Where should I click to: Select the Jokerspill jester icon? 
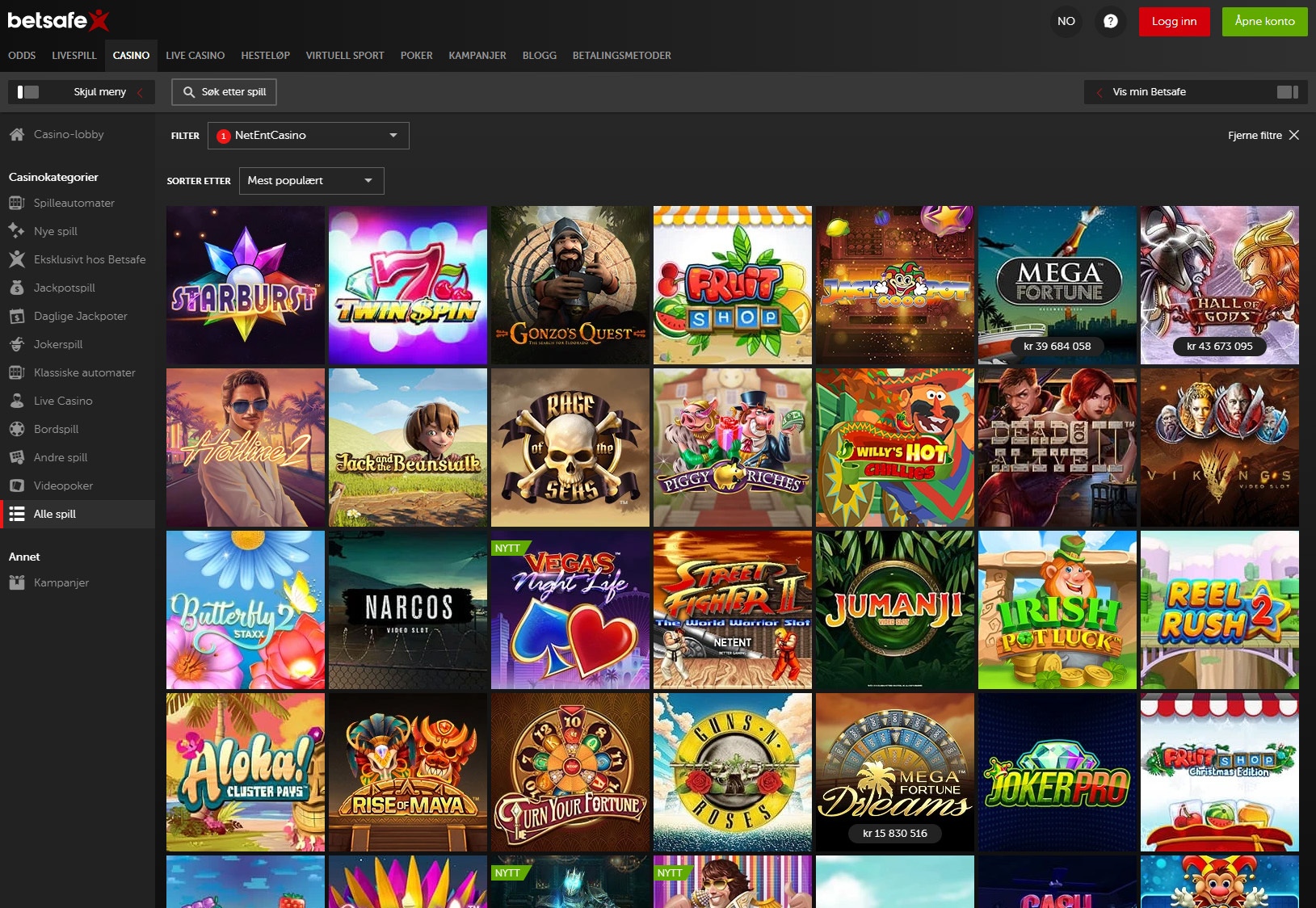tap(17, 344)
